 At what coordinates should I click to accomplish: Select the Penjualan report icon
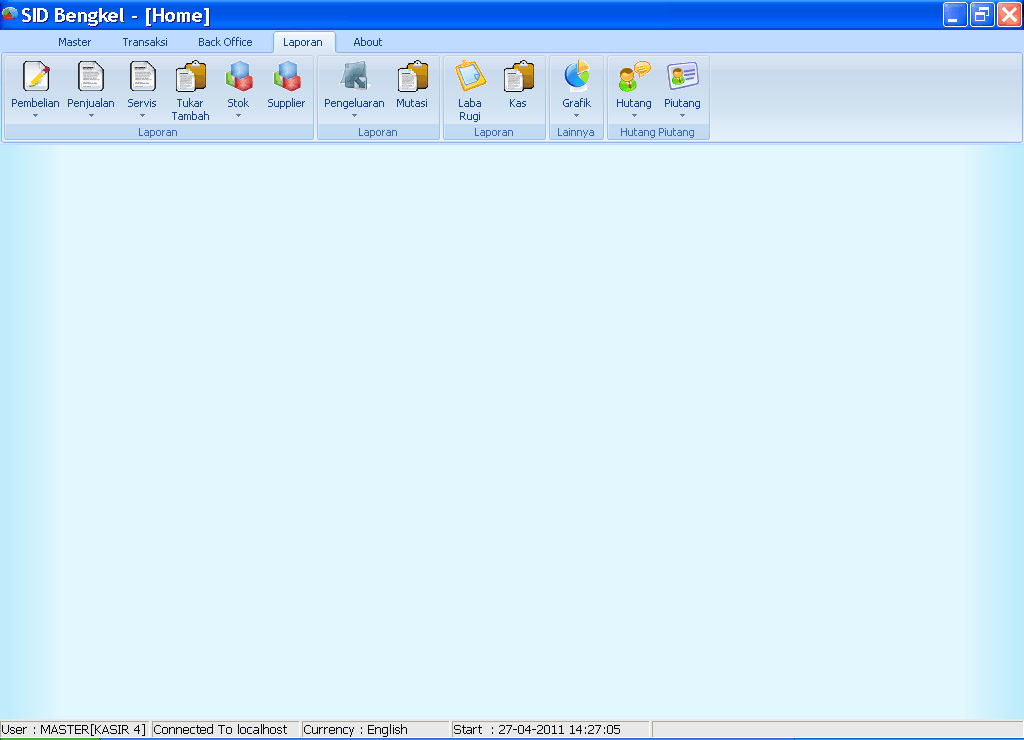coord(90,80)
